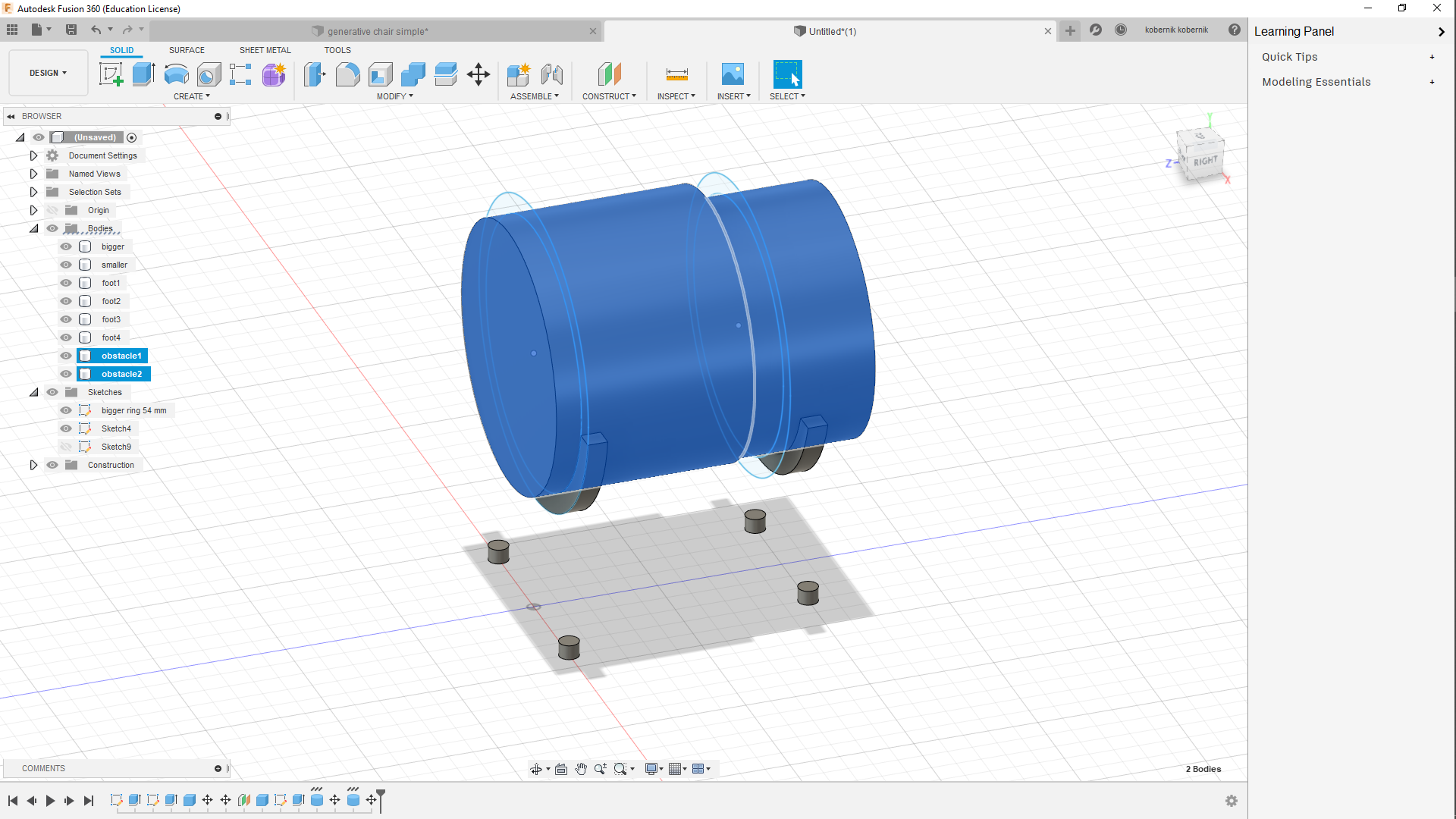Open the Modify dropdown menu
The height and width of the screenshot is (819, 1456).
[x=394, y=96]
